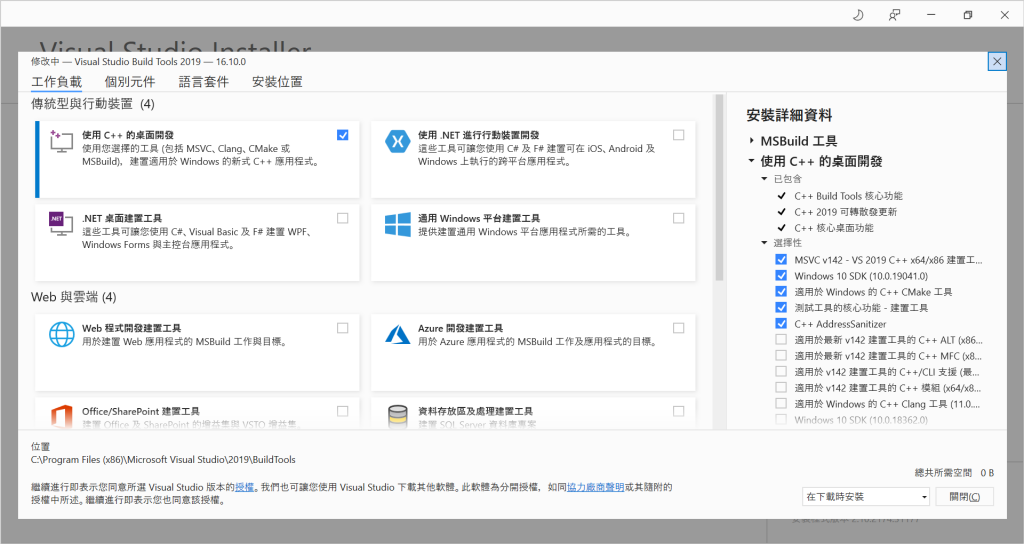Click the Xamarin .NET mobile development icon

[x=397, y=141]
